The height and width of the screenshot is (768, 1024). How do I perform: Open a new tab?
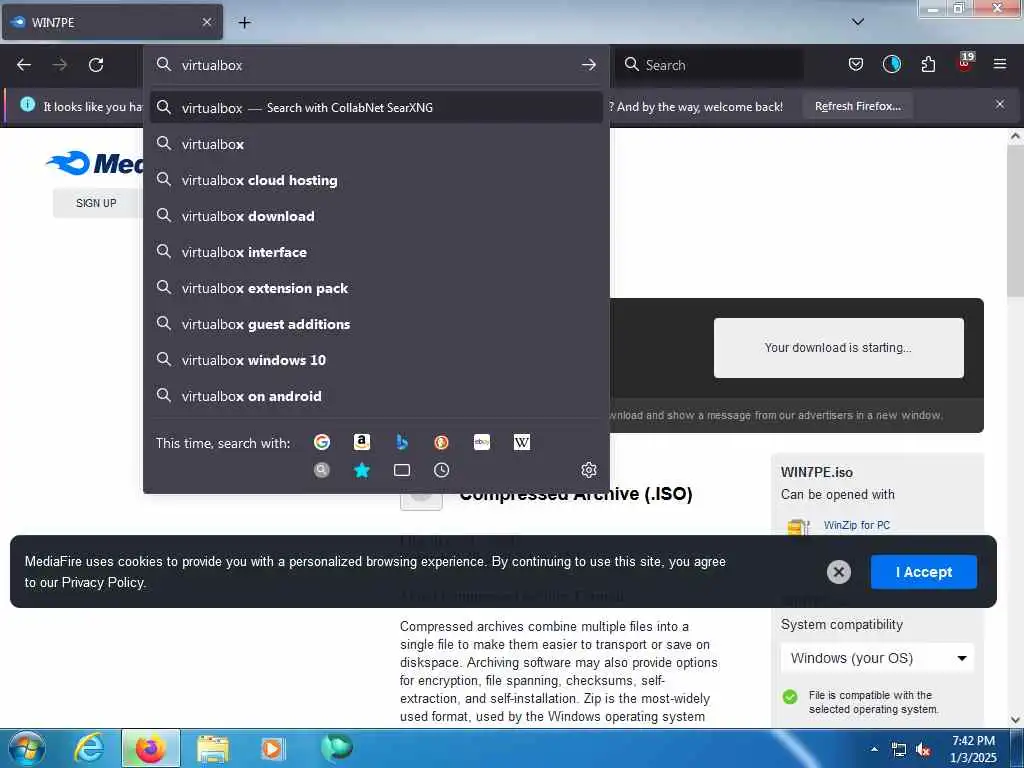[245, 23]
